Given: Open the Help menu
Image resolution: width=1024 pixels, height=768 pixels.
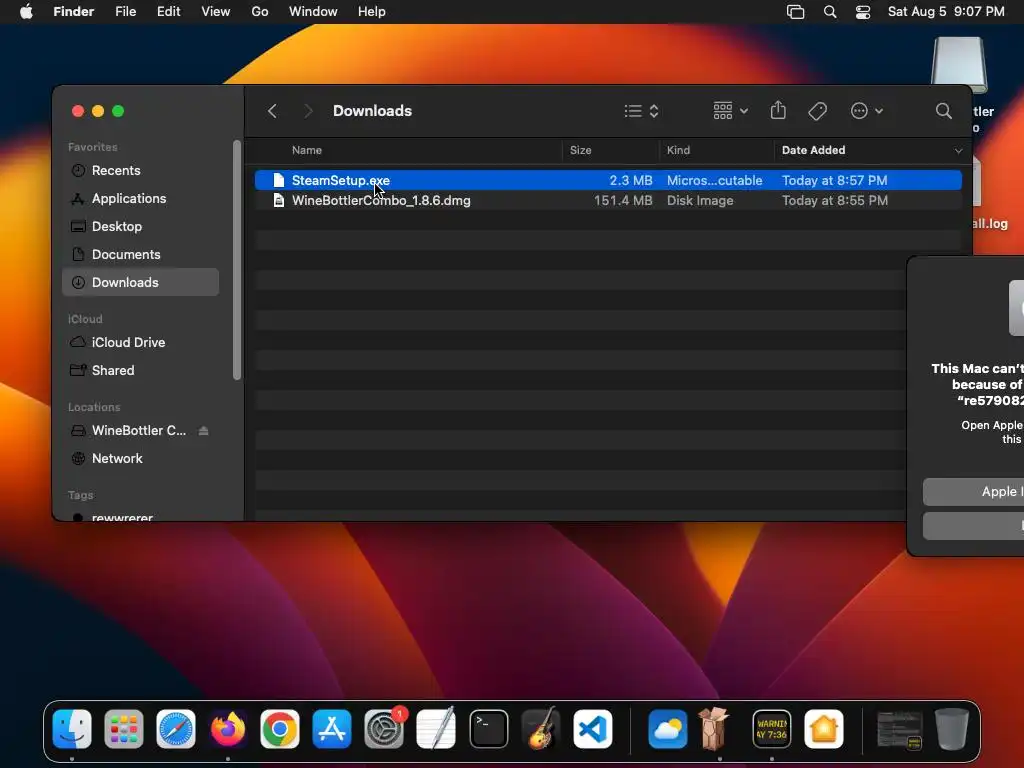Looking at the screenshot, I should click(x=372, y=12).
